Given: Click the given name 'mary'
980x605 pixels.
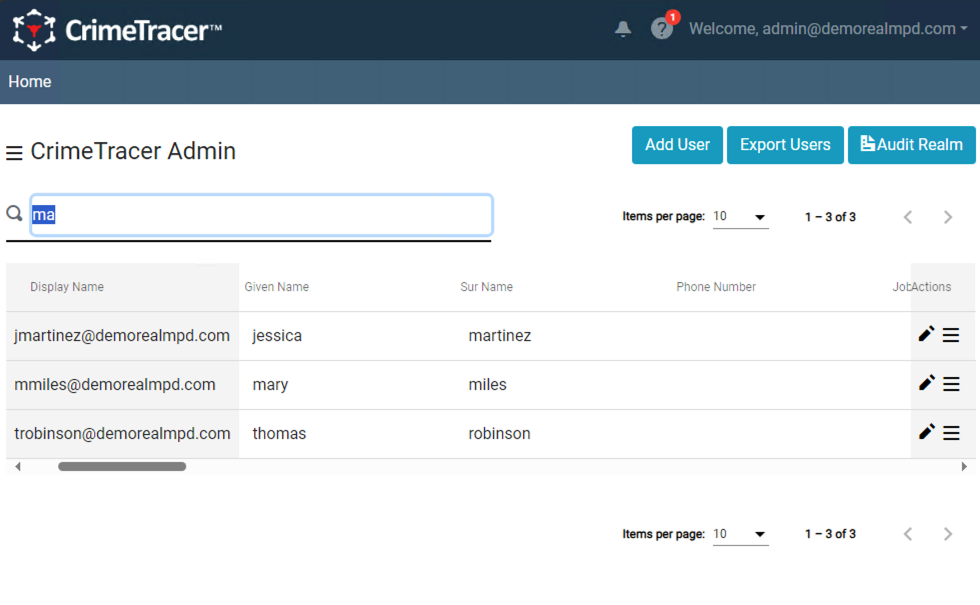Looking at the screenshot, I should pyautogui.click(x=270, y=385).
